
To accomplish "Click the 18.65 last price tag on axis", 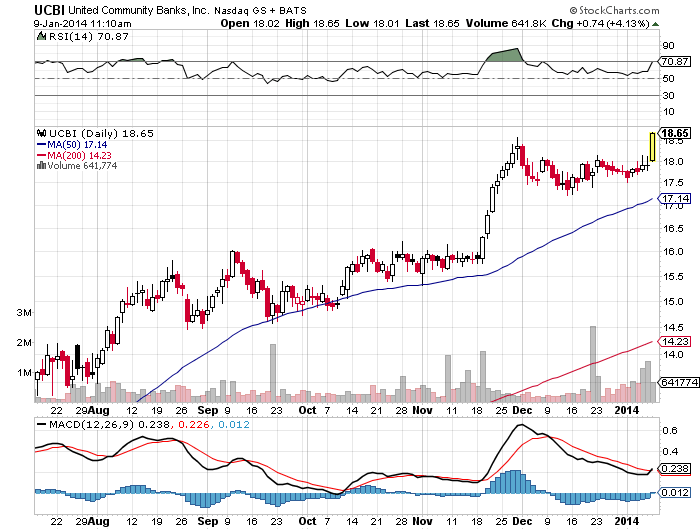I will (675, 133).
